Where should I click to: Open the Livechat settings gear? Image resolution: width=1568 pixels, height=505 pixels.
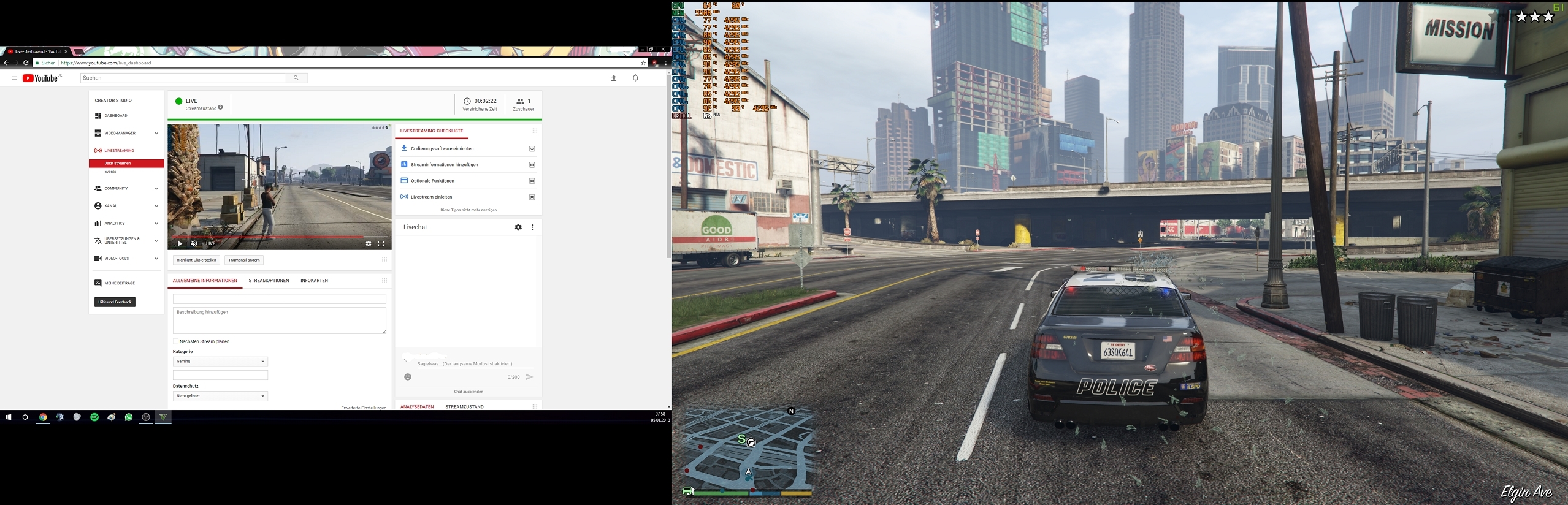[x=518, y=227]
